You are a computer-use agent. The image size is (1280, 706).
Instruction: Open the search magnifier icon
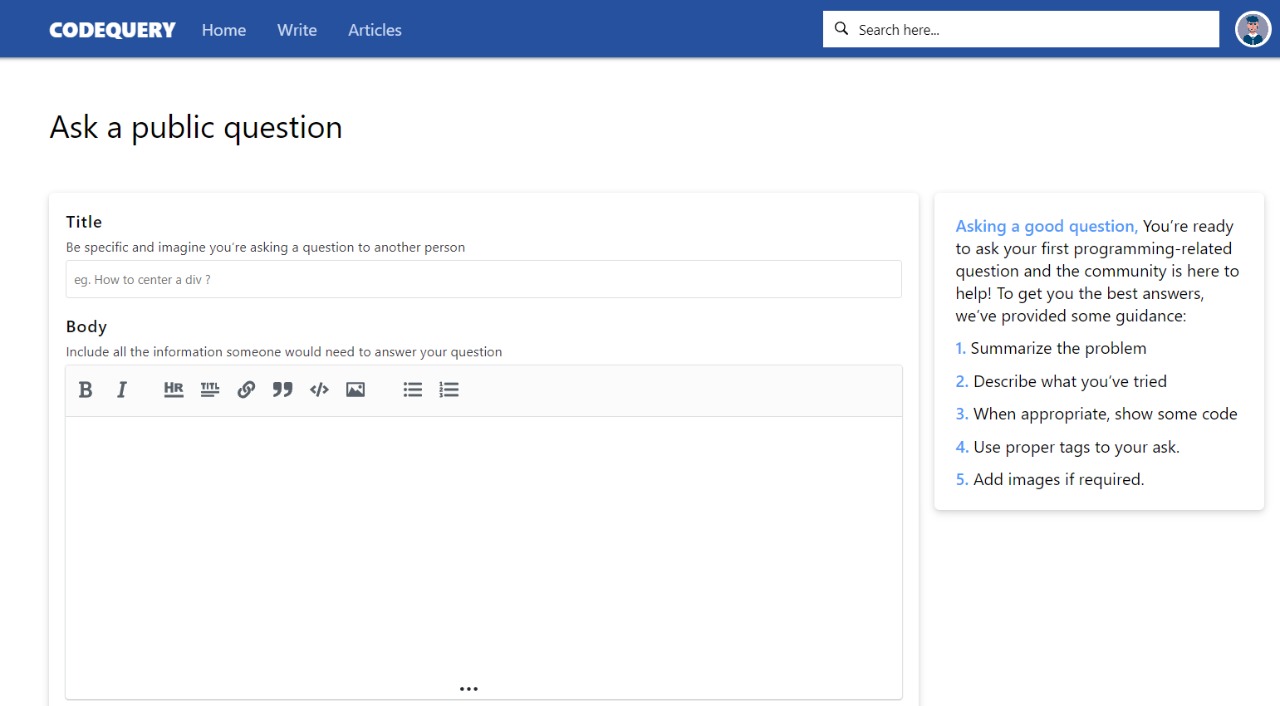pos(841,29)
